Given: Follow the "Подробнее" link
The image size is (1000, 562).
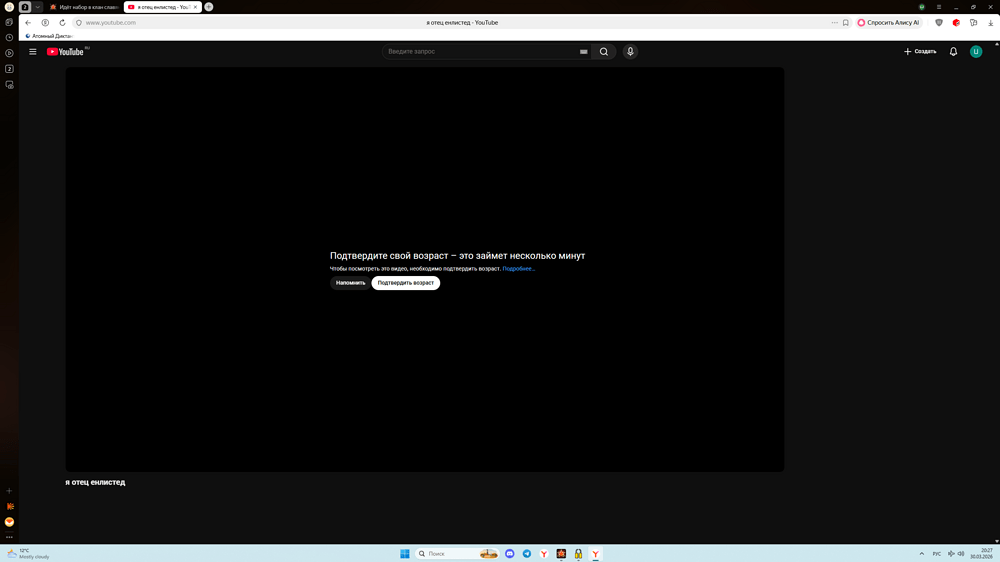Looking at the screenshot, I should pyautogui.click(x=518, y=269).
